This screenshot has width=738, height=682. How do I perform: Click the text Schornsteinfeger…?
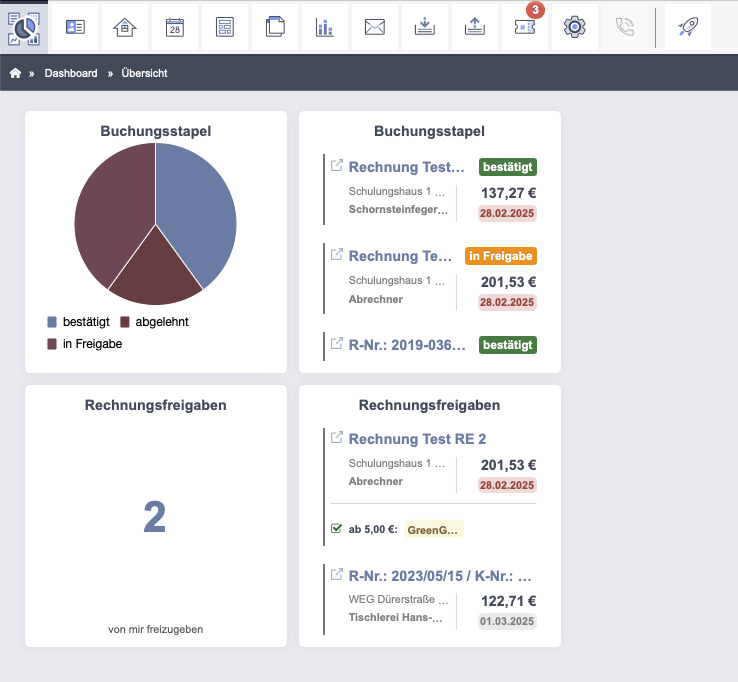coord(398,209)
